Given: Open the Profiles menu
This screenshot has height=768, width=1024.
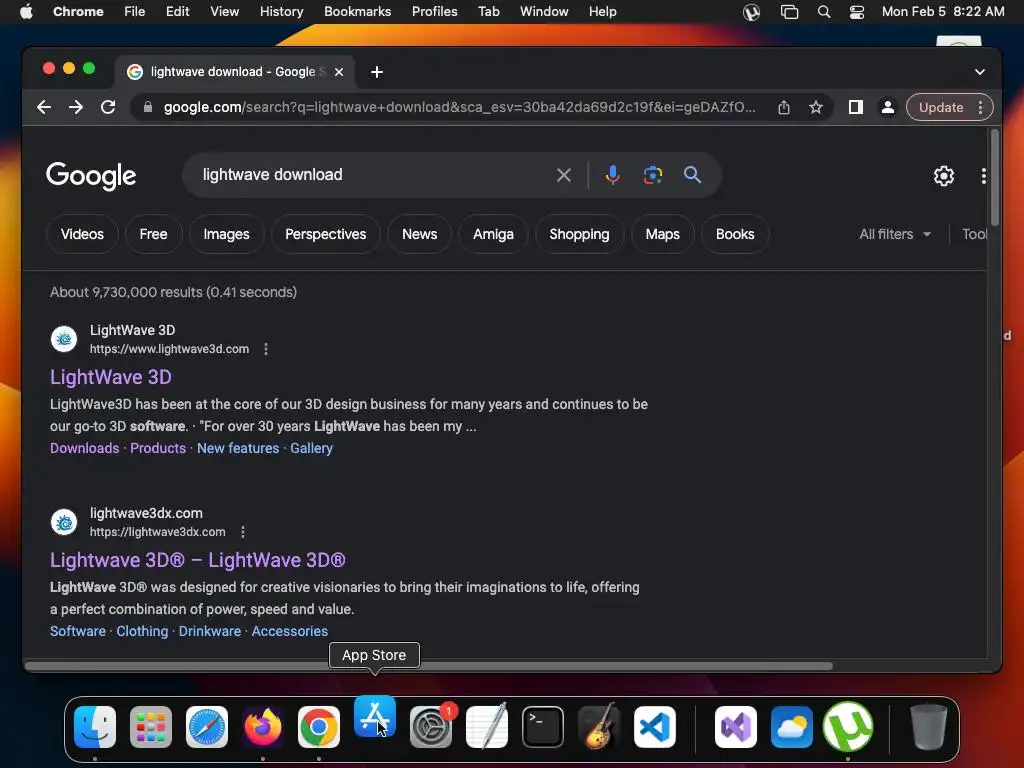Looking at the screenshot, I should click(x=434, y=12).
